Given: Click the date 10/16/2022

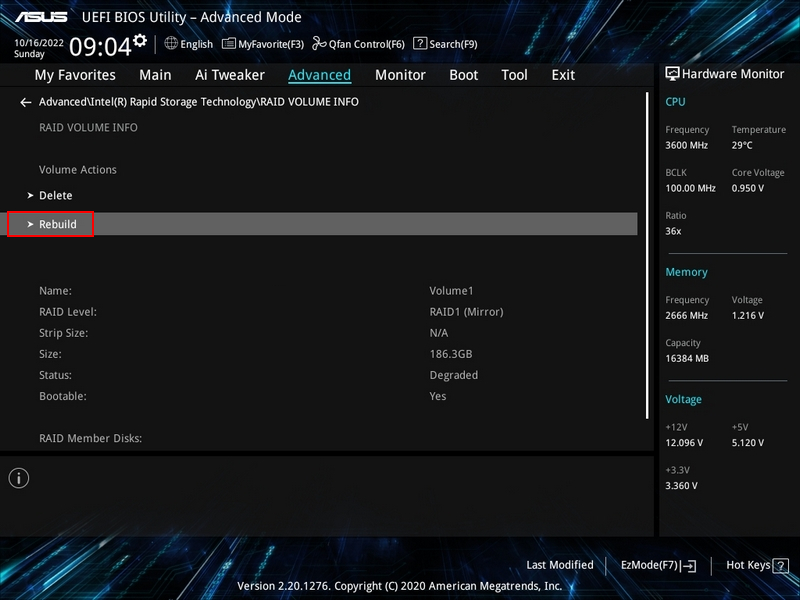Looking at the screenshot, I should 39,43.
